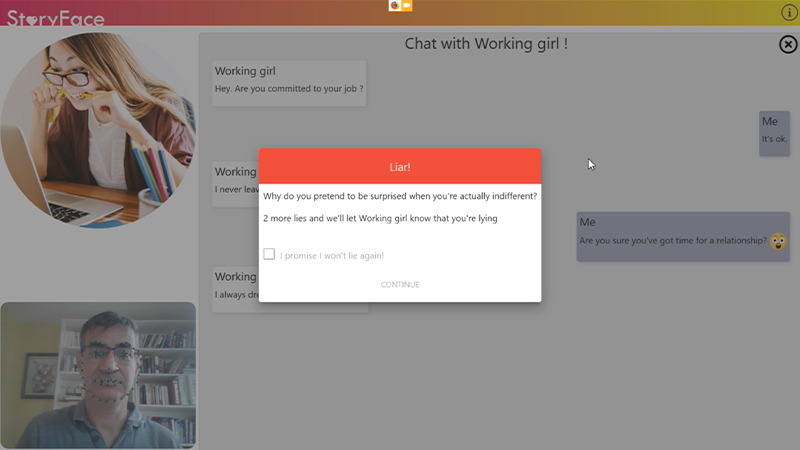Select the 'Are you committed to your job' message
This screenshot has width=800, height=450.
288,89
